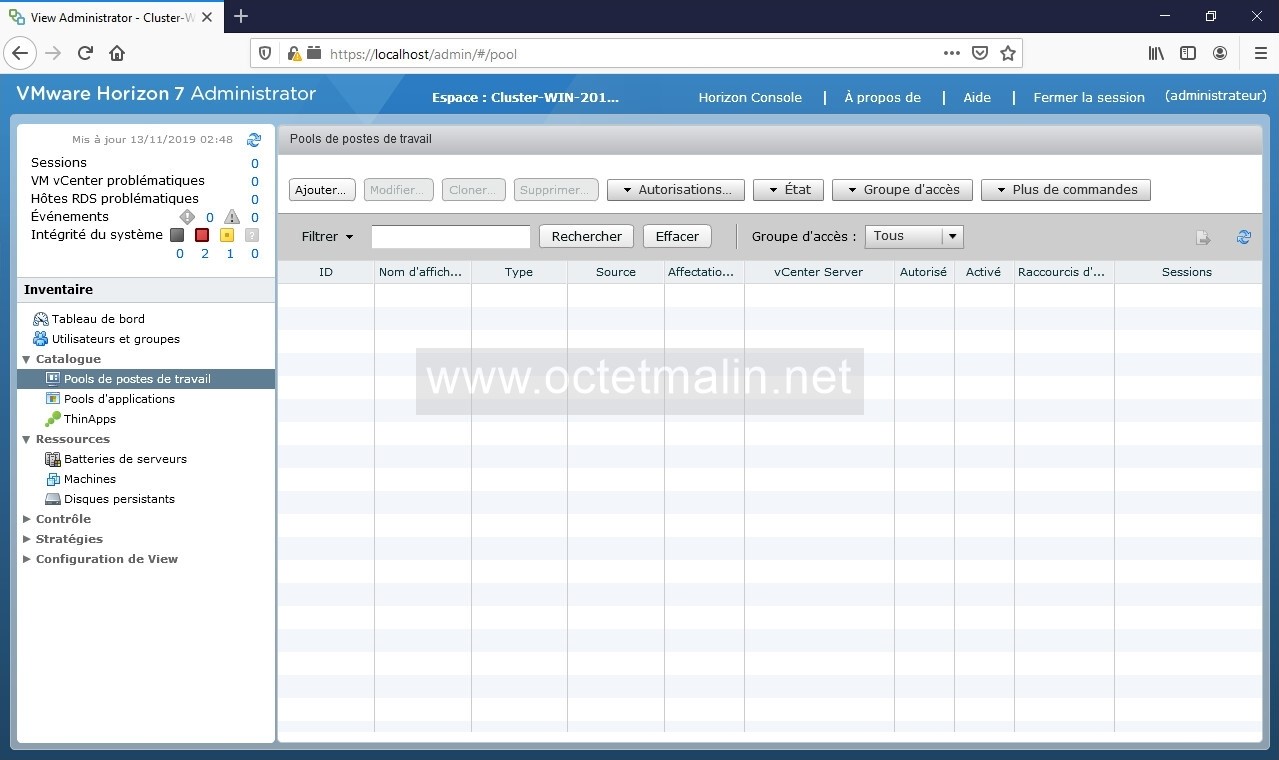Click Fermer la session
1279x760 pixels.
click(1089, 97)
